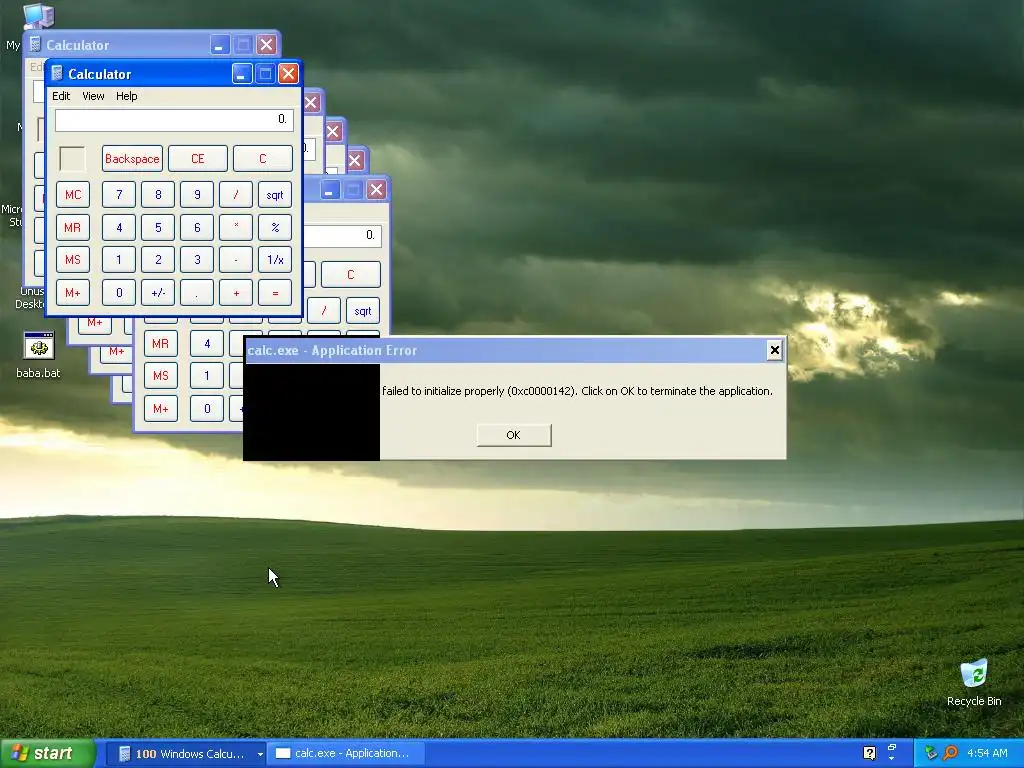The height and width of the screenshot is (768, 1024).
Task: Click the percent button in front Calculator
Action: (275, 227)
